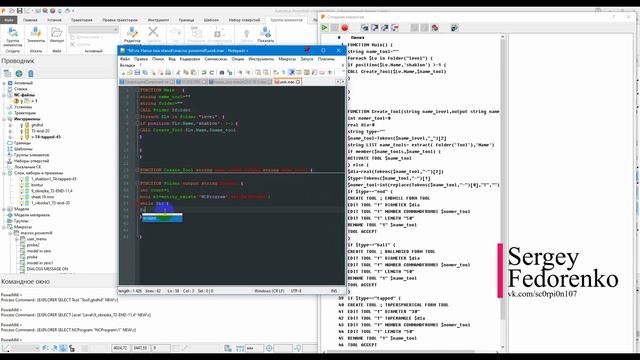The height and width of the screenshot is (360, 640).
Task: Open the Правка menu in Notepad++
Action: click(x=140, y=59)
